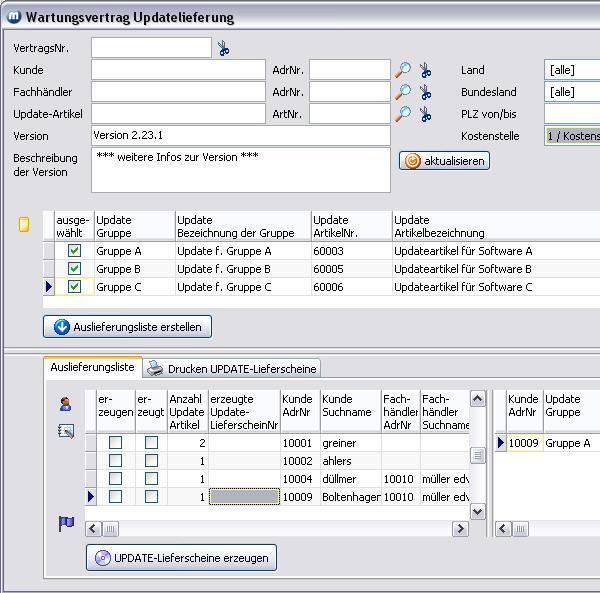Toggle the Gruppe C ausgewählt checkbox

pos(74,287)
